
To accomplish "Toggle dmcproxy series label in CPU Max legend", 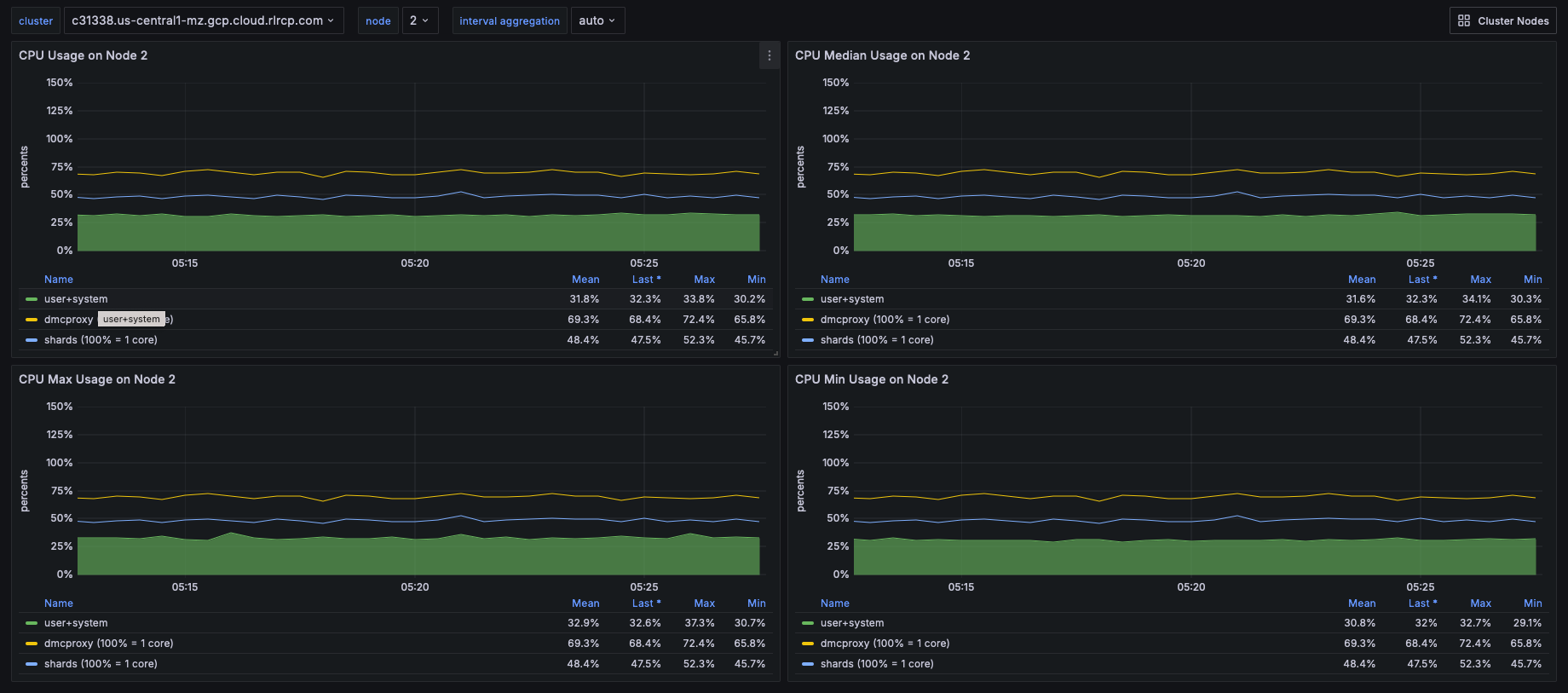I will point(108,644).
